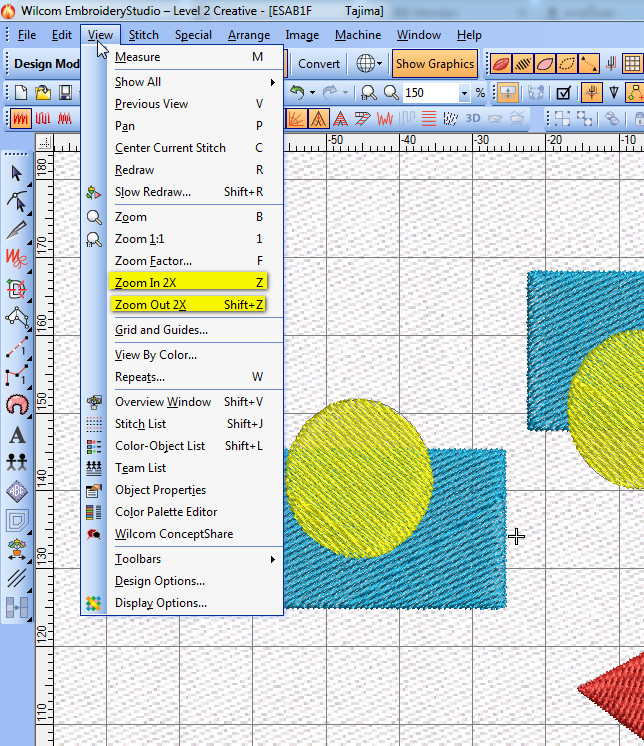
Task: Toggle the dashed leaf outline view icon
Action: pyautogui.click(x=566, y=64)
